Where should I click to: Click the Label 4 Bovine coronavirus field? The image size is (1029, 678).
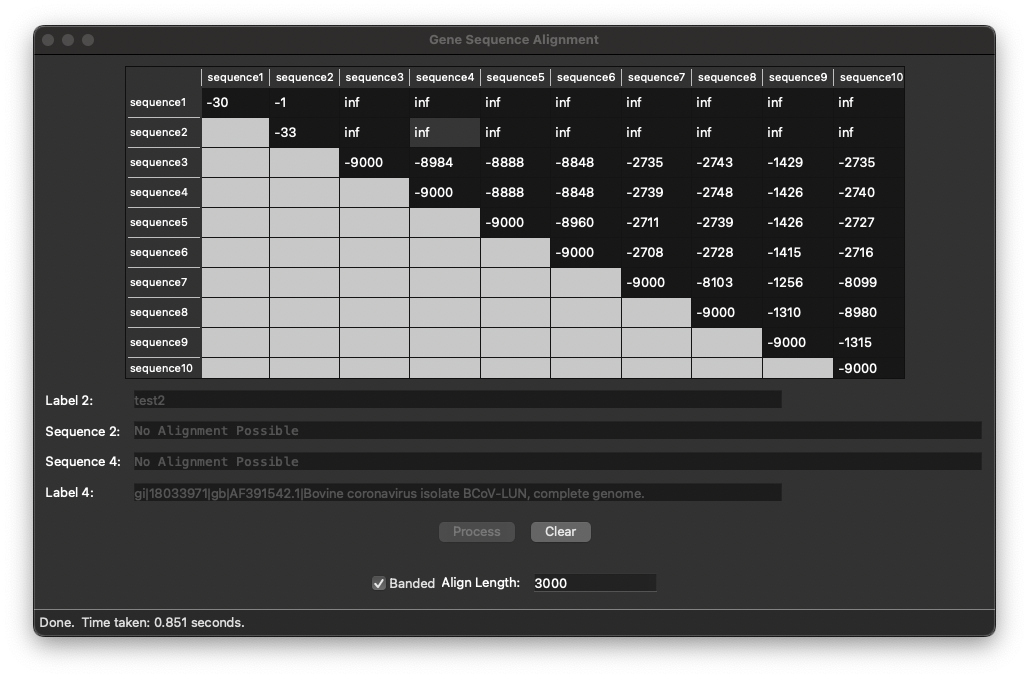pos(457,493)
